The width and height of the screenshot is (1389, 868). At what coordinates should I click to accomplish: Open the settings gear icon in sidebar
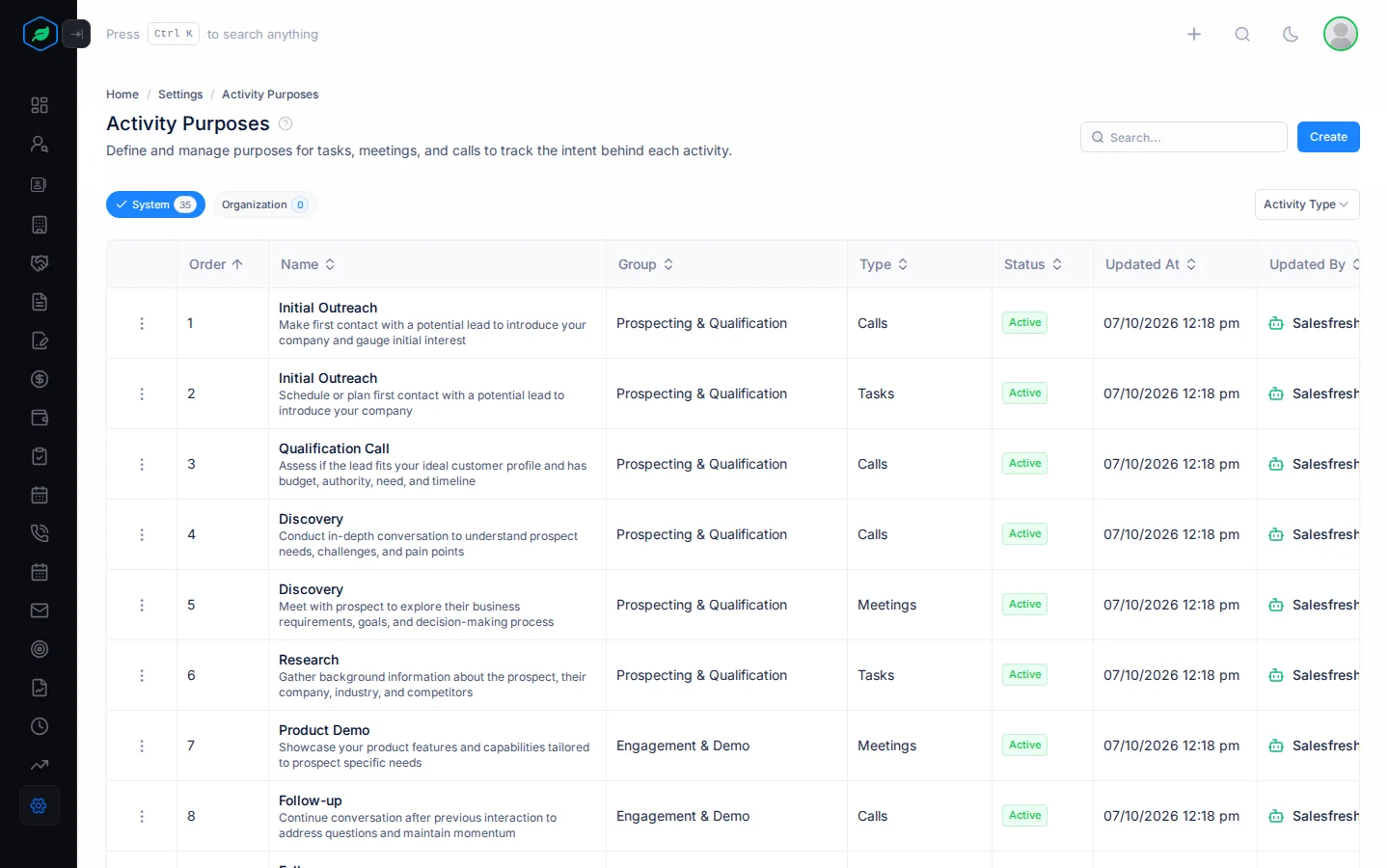pyautogui.click(x=40, y=805)
